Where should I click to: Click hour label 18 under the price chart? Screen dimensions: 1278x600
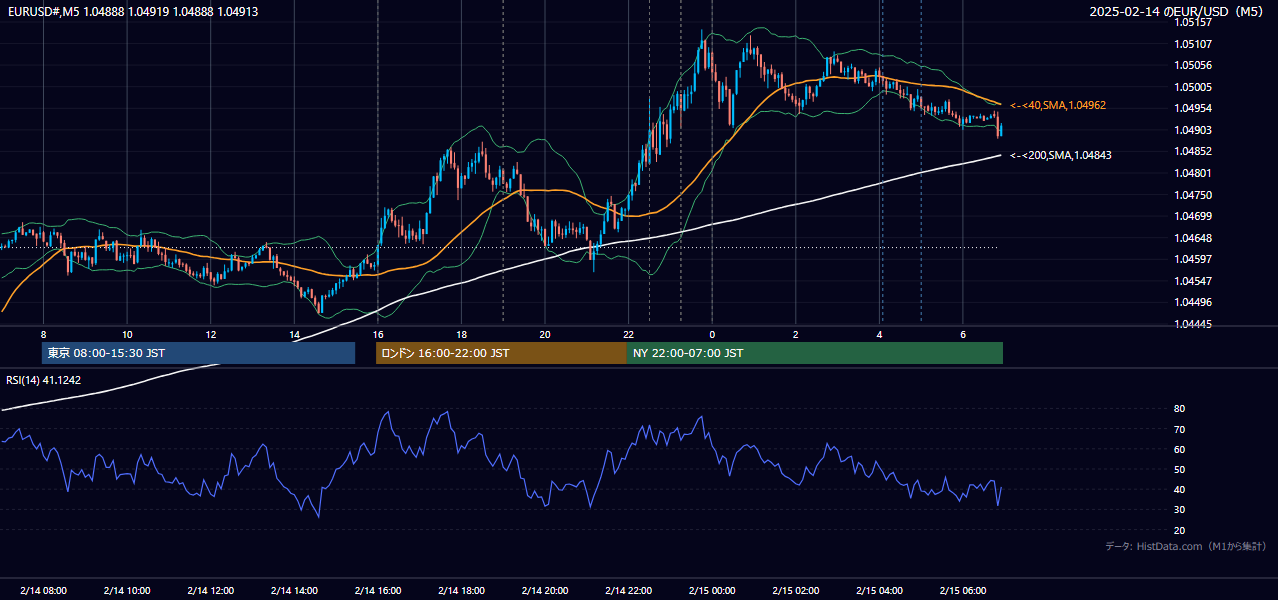(461, 334)
